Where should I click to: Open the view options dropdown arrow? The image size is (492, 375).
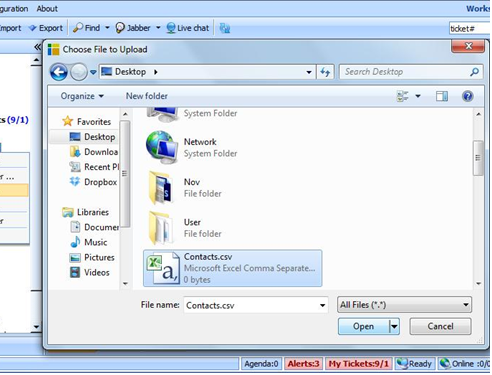tap(418, 96)
